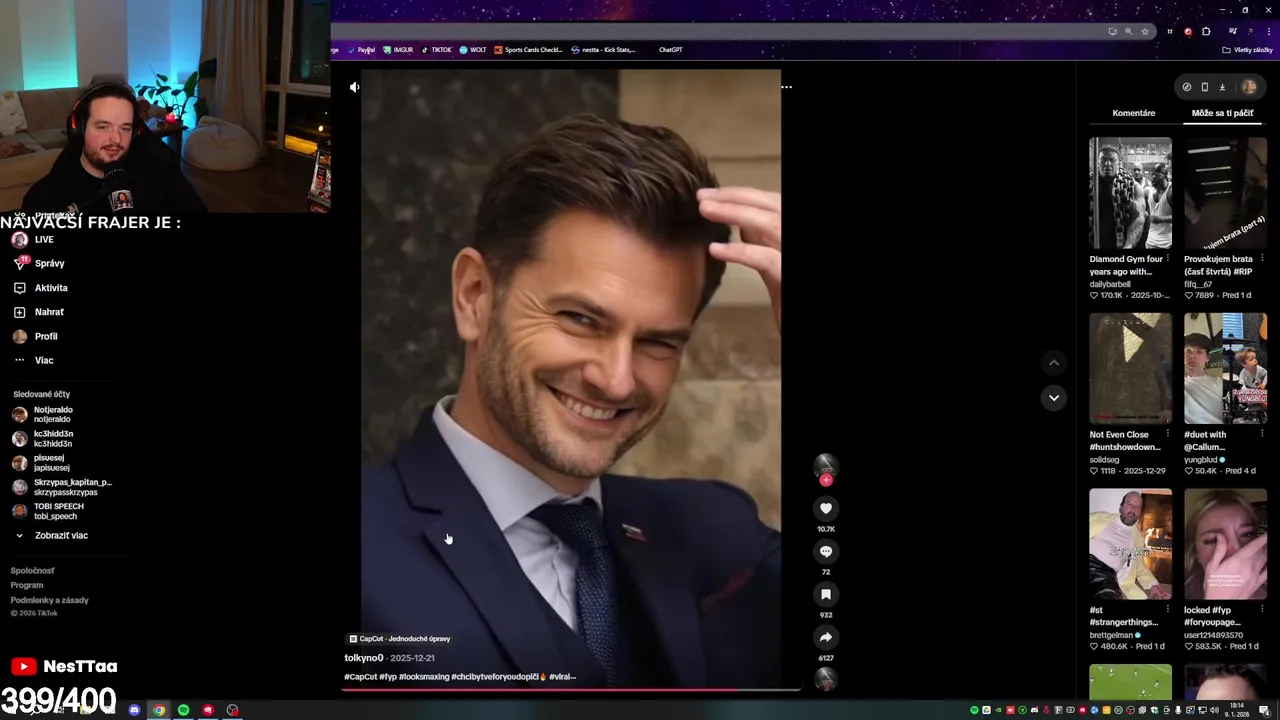Go to next video with down arrow

pyautogui.click(x=1053, y=398)
